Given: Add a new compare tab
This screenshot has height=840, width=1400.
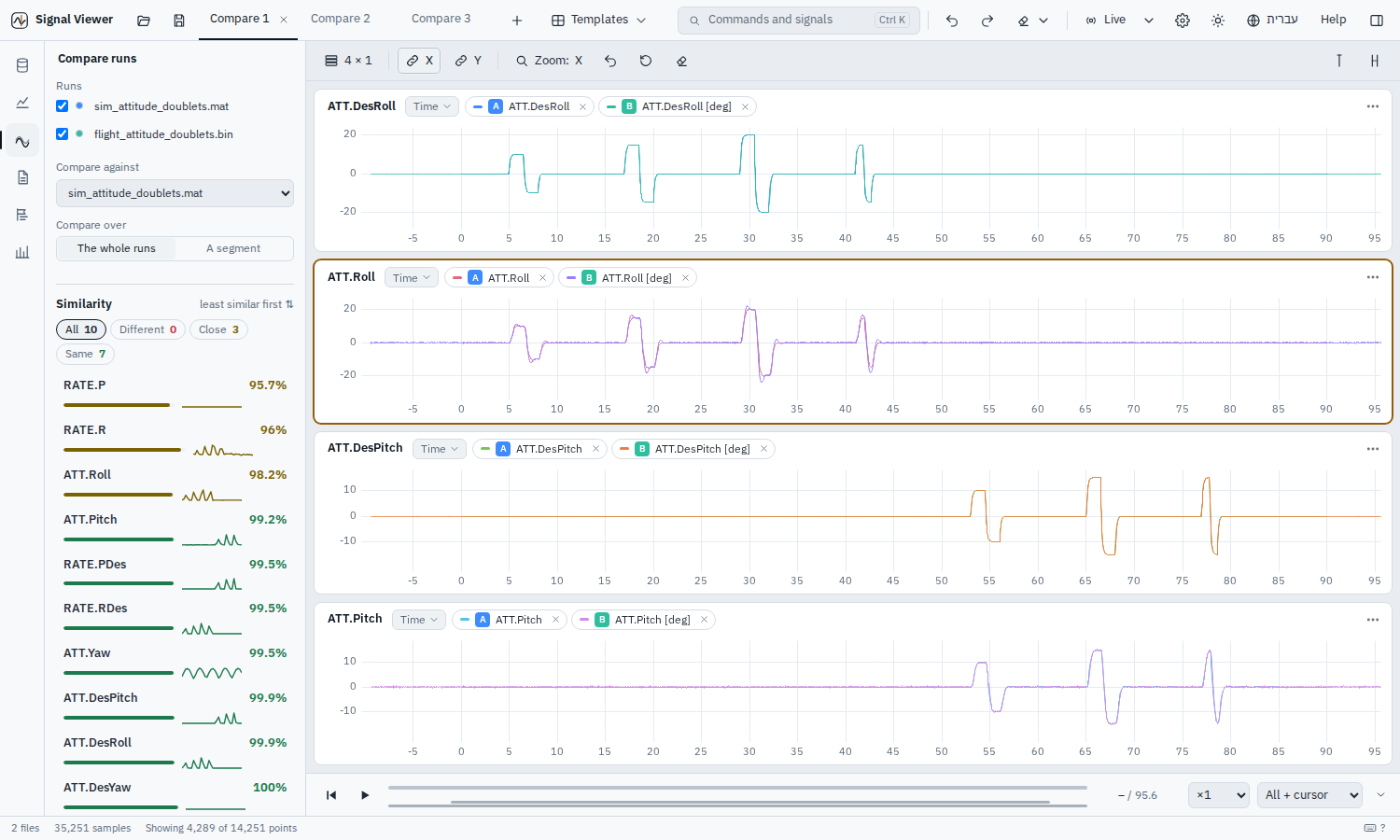Looking at the screenshot, I should 517,20.
